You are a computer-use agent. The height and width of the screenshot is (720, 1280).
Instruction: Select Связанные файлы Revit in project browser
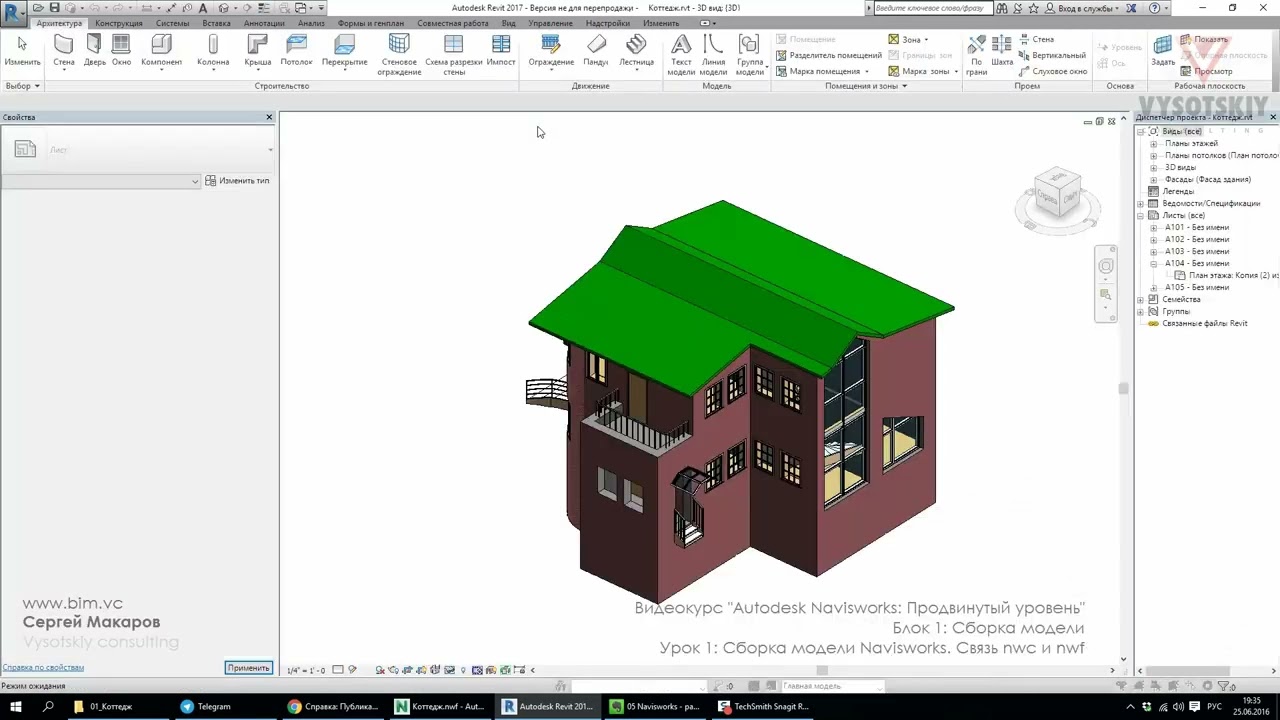click(x=1205, y=324)
